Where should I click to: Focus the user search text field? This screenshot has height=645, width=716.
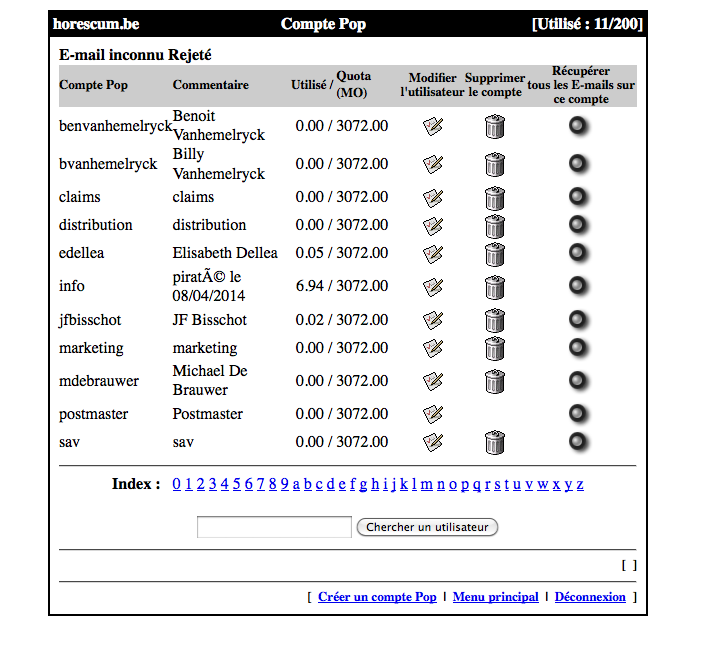274,527
